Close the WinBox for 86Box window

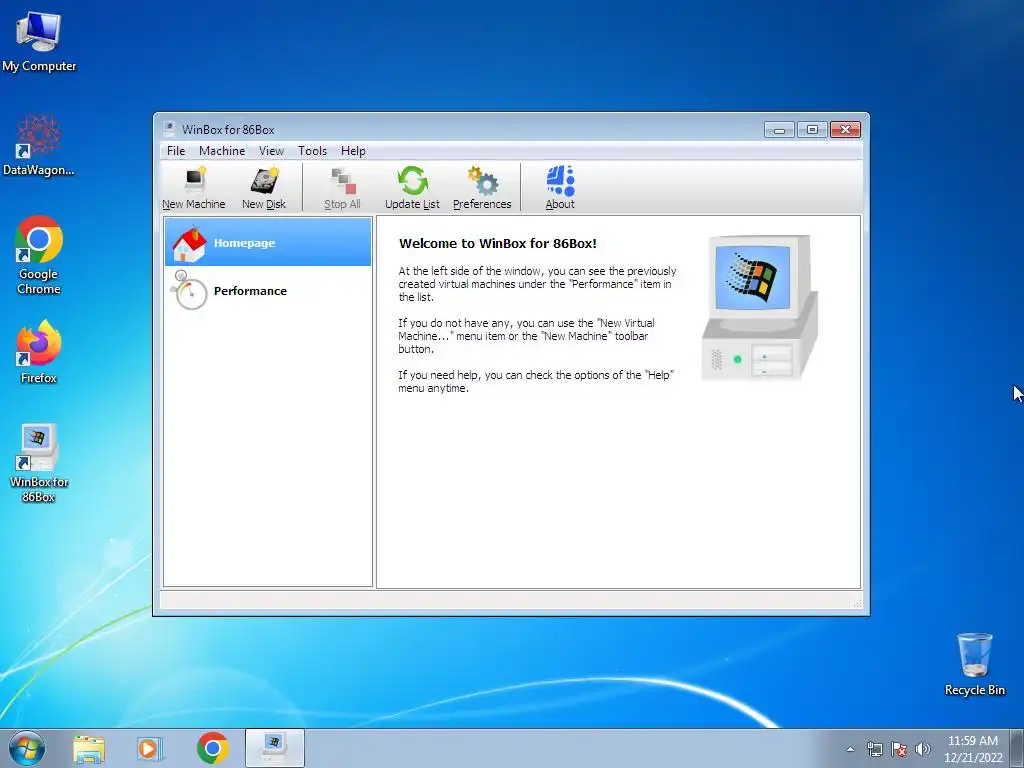845,129
